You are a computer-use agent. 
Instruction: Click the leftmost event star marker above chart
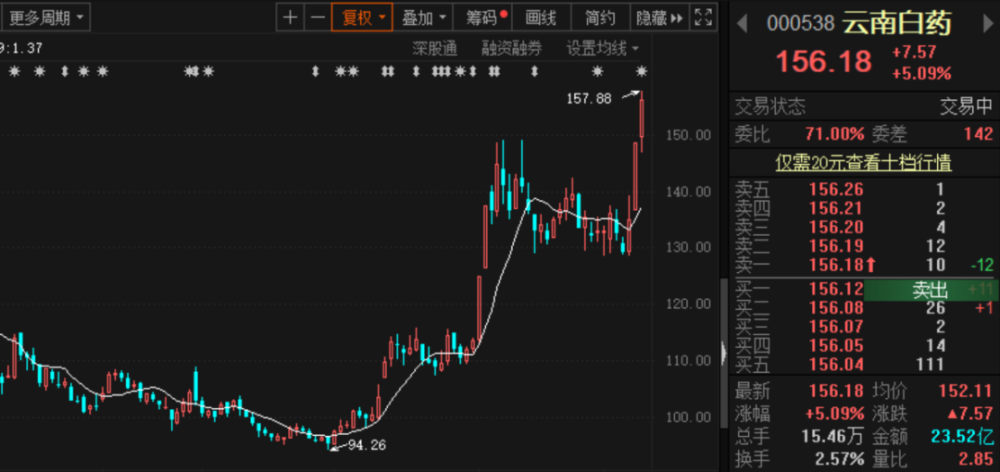point(14,71)
